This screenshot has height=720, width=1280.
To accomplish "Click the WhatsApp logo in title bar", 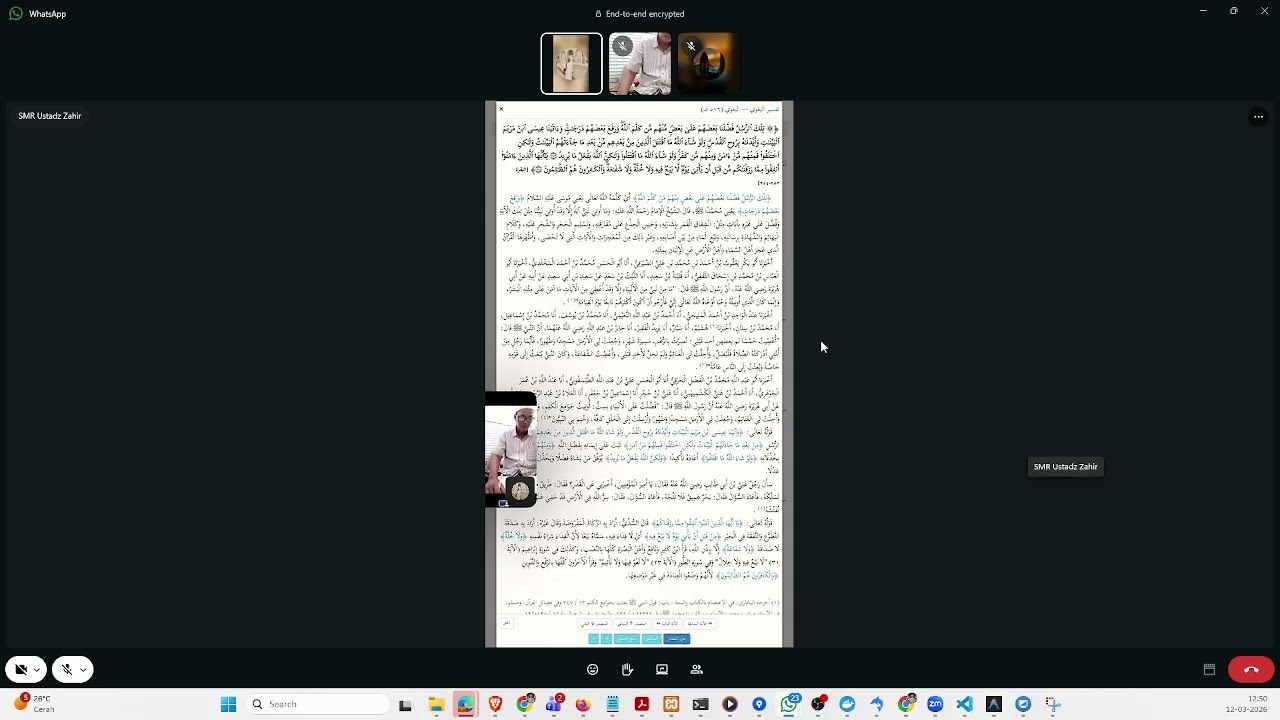I will click(x=15, y=14).
